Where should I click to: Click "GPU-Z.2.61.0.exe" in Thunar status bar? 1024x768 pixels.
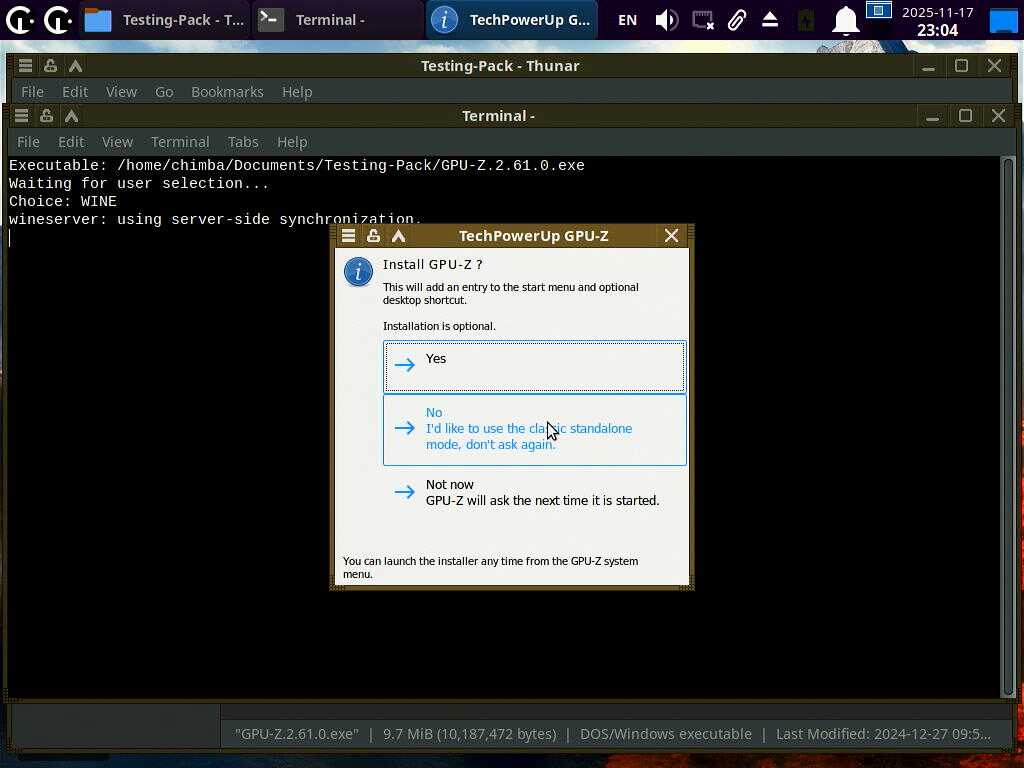[x=296, y=734]
